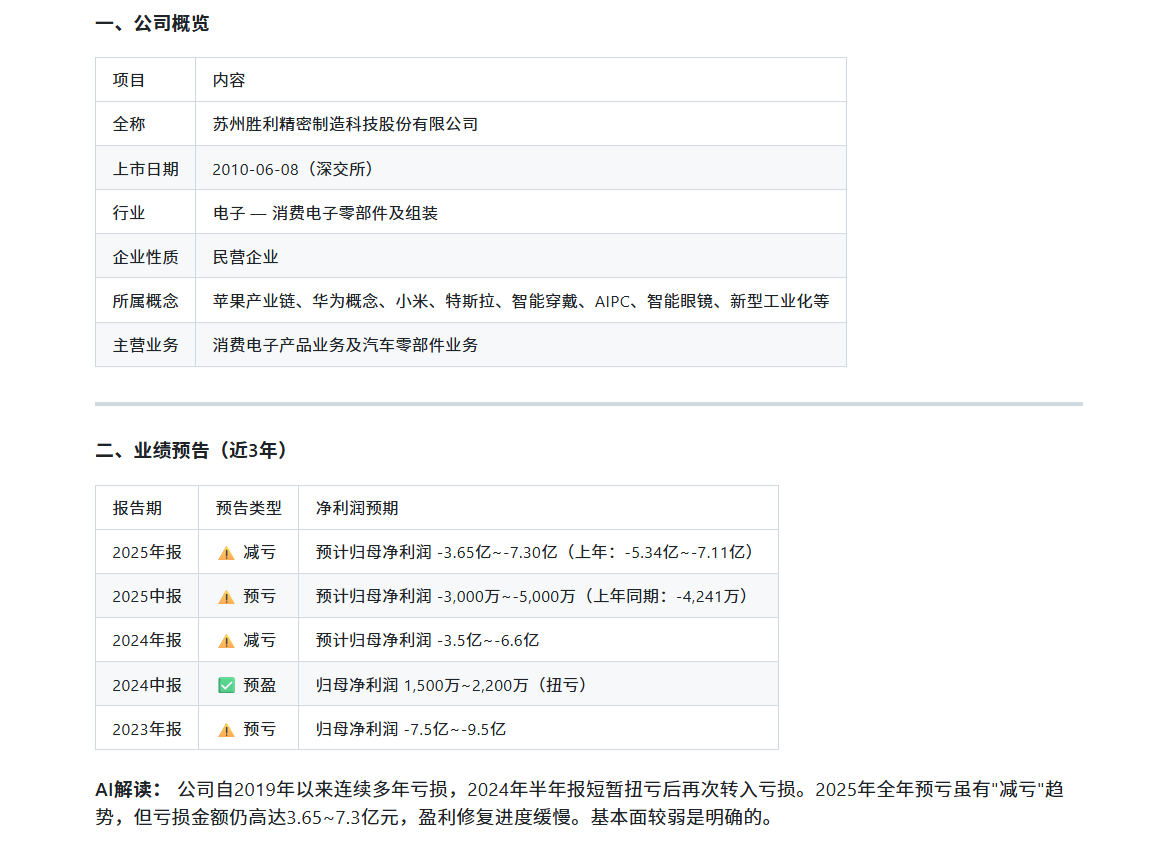
Task: Click warning icon in 2025年报 row
Action: (227, 553)
